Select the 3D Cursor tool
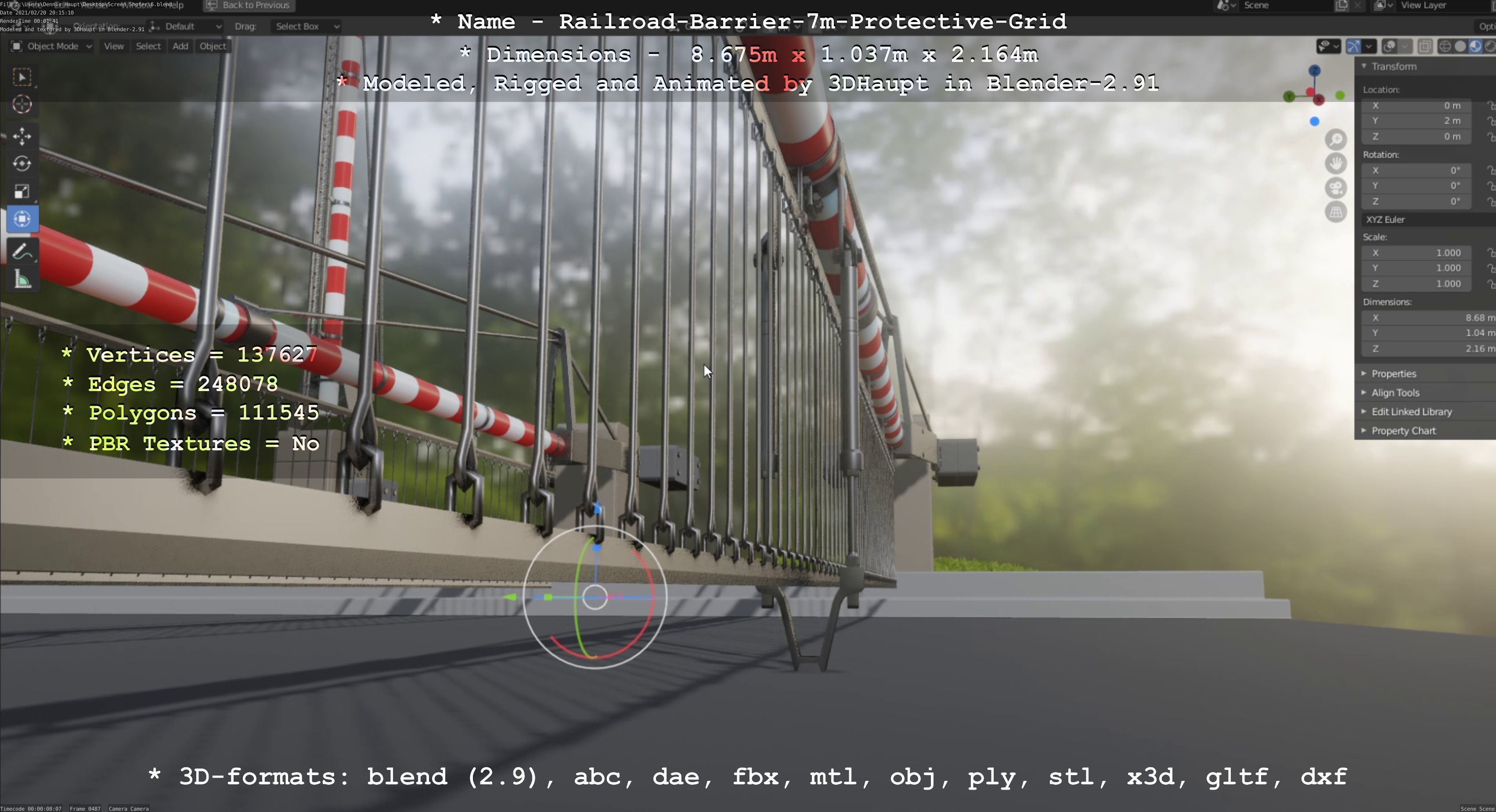Image resolution: width=1496 pixels, height=812 pixels. pos(22,104)
